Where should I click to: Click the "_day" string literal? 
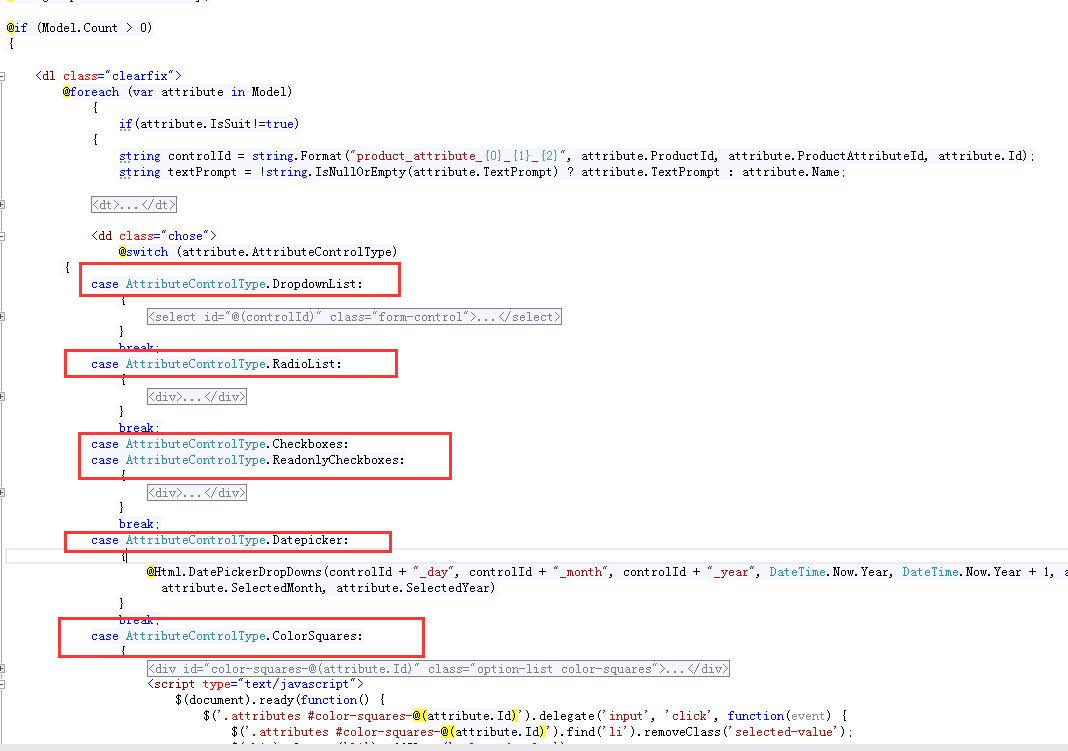pyautogui.click(x=436, y=572)
